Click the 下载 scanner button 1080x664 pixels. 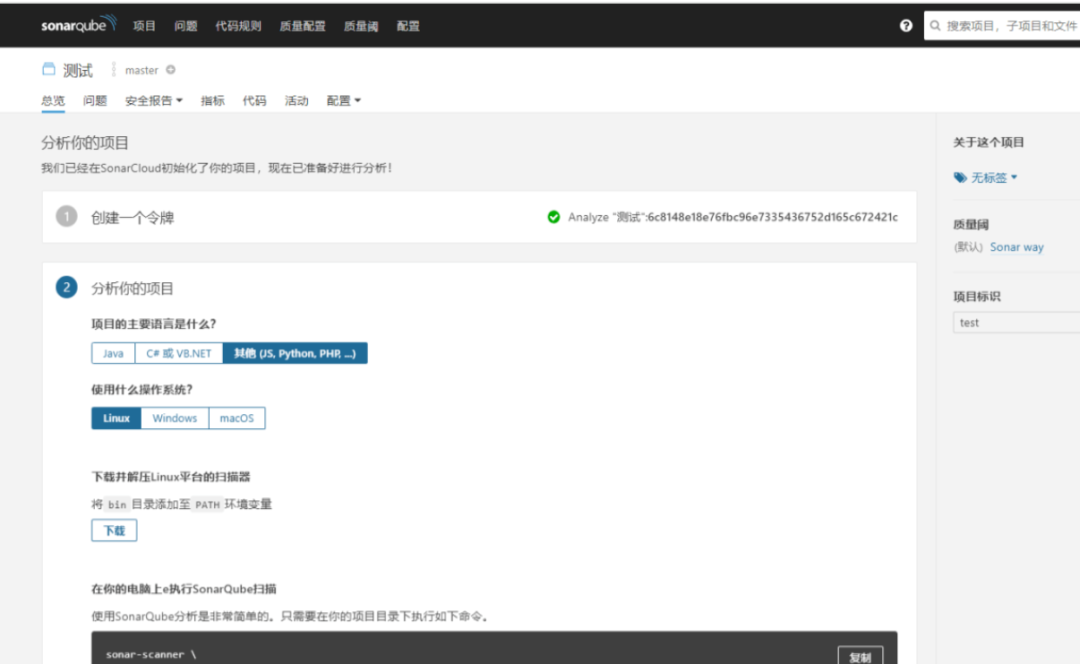tap(114, 530)
